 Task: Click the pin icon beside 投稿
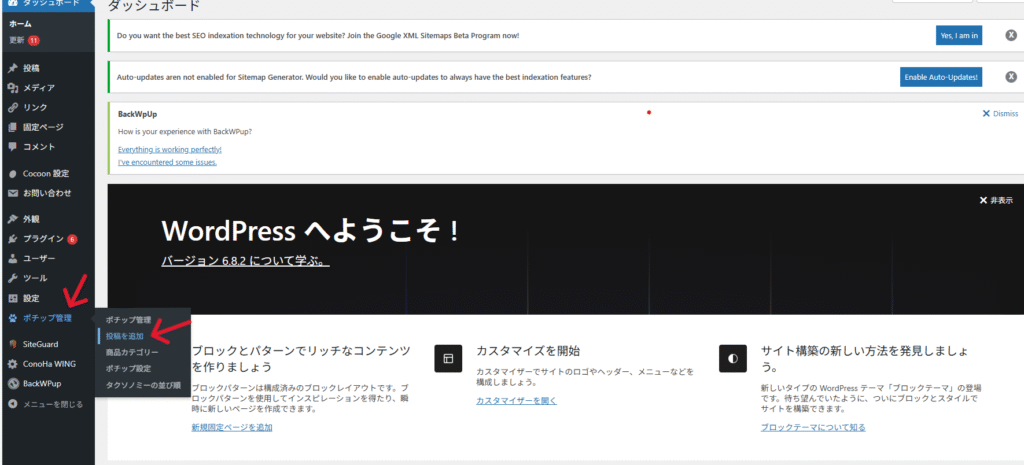coord(12,68)
